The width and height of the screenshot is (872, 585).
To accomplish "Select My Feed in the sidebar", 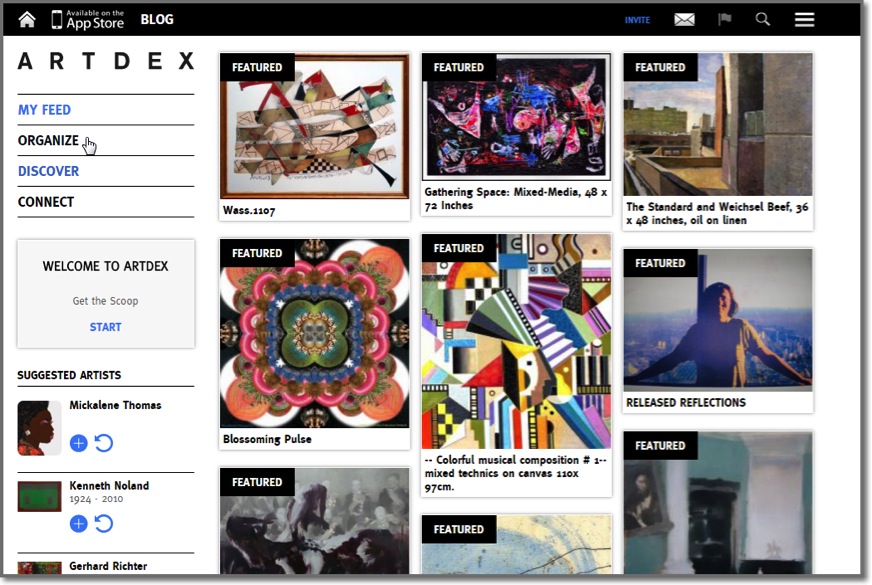I will 44,110.
